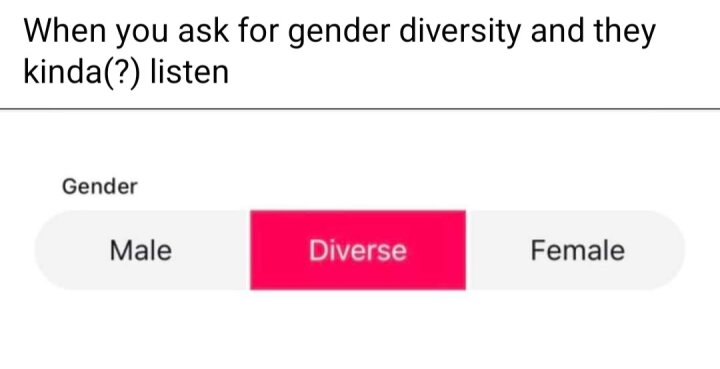
Task: Tap the white Diverse text
Action: [358, 251]
